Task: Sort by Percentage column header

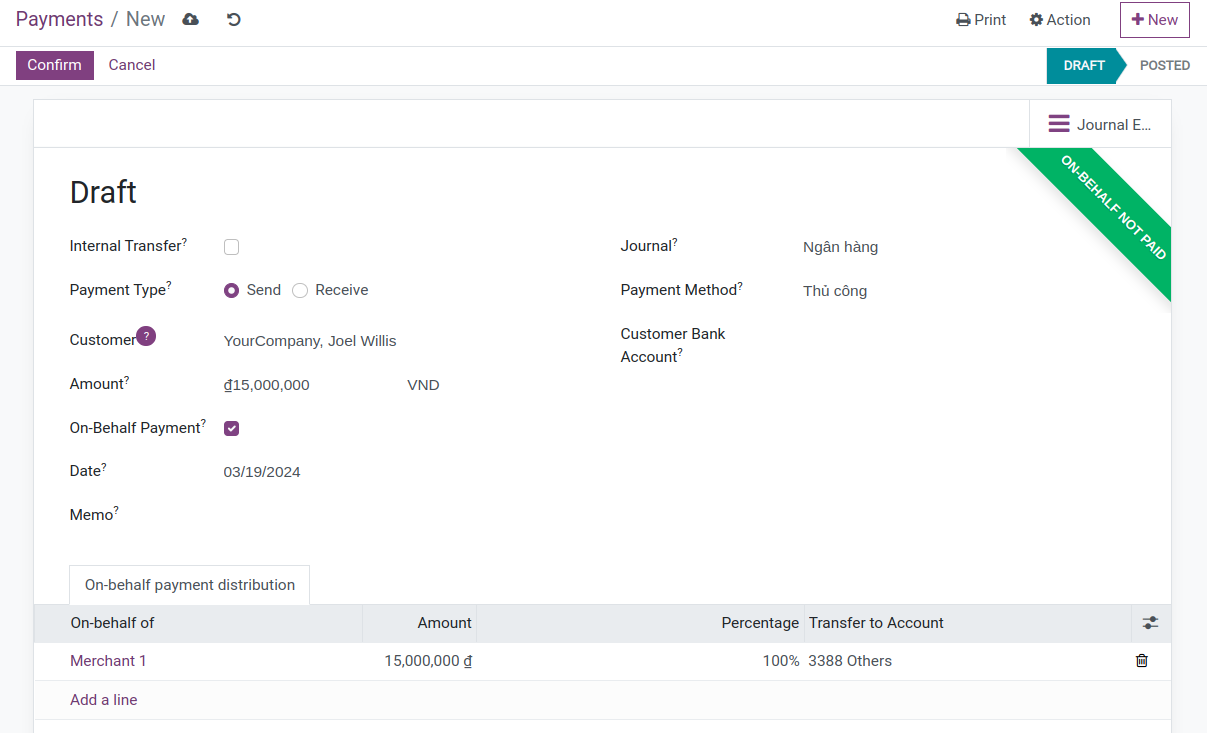Action: tap(641, 623)
